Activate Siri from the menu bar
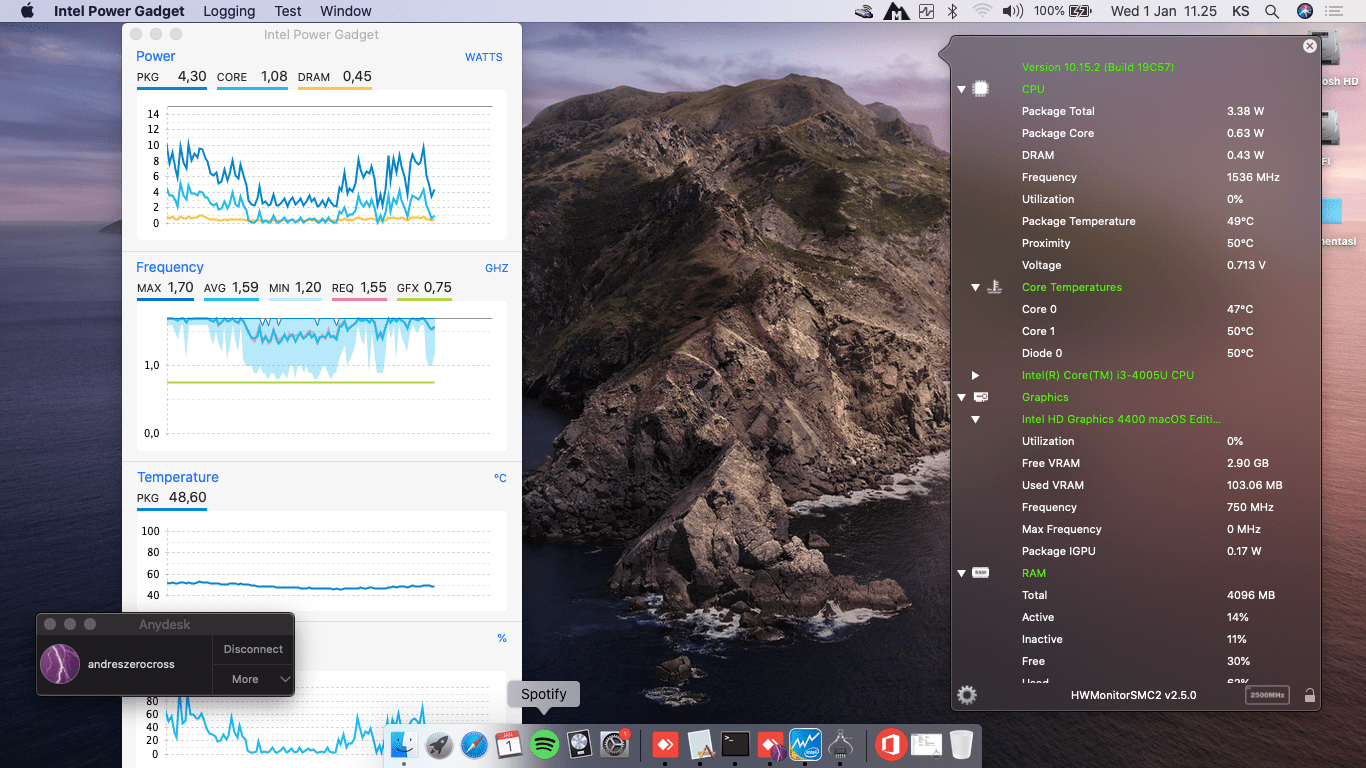This screenshot has height=768, width=1366. point(1304,11)
